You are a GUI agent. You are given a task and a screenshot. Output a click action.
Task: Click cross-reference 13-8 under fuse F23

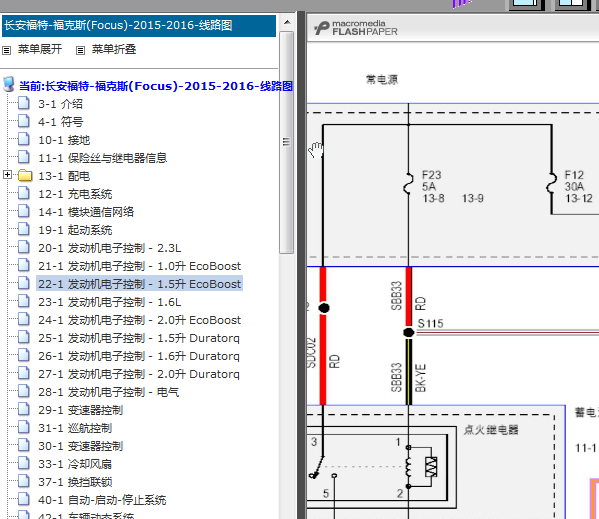(x=433, y=198)
